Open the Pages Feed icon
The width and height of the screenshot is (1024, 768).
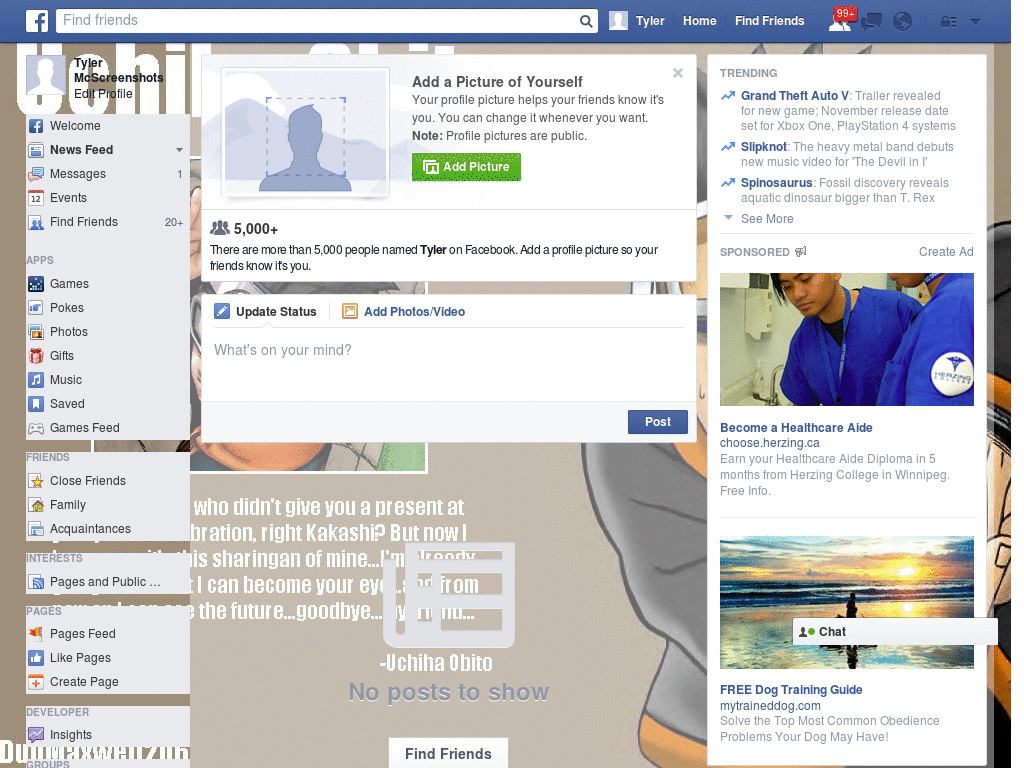click(x=36, y=633)
